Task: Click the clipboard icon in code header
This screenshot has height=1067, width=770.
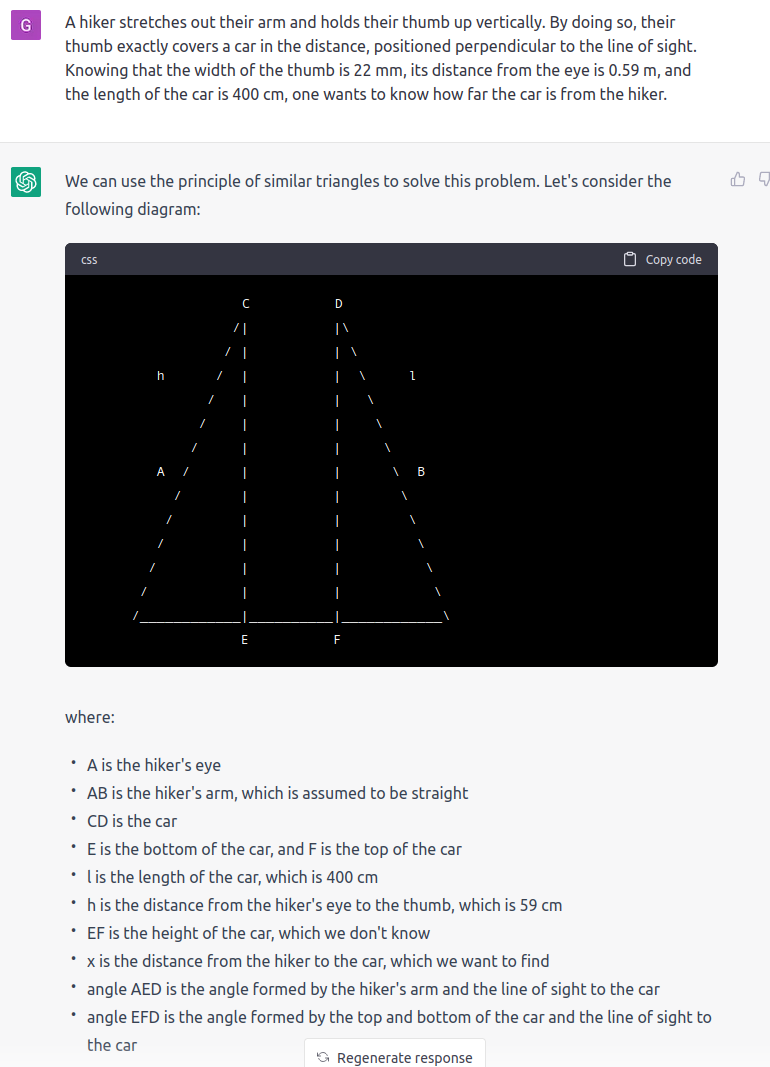Action: pyautogui.click(x=630, y=259)
